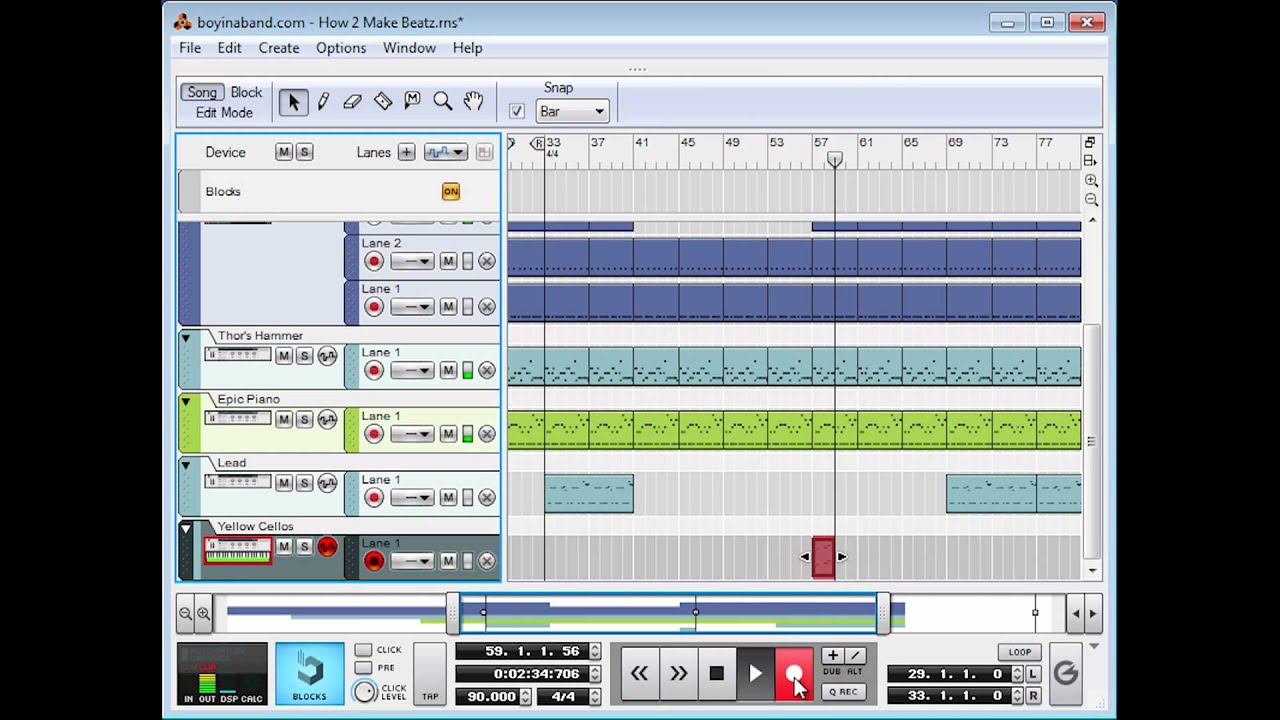The height and width of the screenshot is (720, 1280).
Task: Toggle automation for Epic Piano track
Action: click(x=327, y=419)
